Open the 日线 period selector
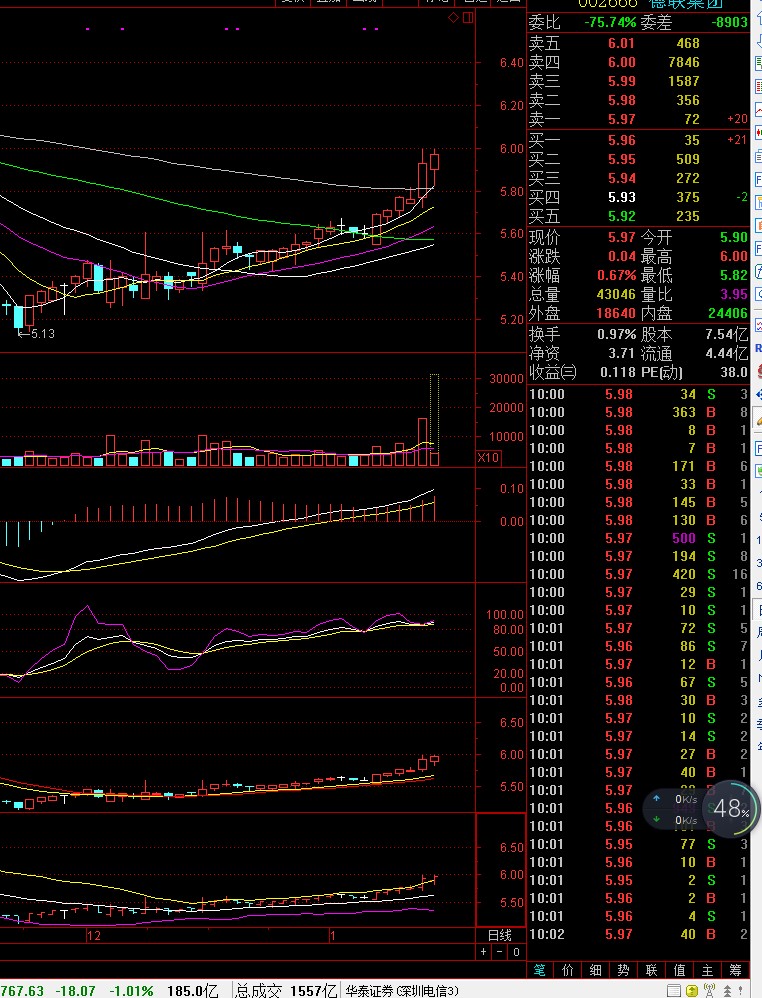Screen dimensions: 762x998 click(500, 935)
